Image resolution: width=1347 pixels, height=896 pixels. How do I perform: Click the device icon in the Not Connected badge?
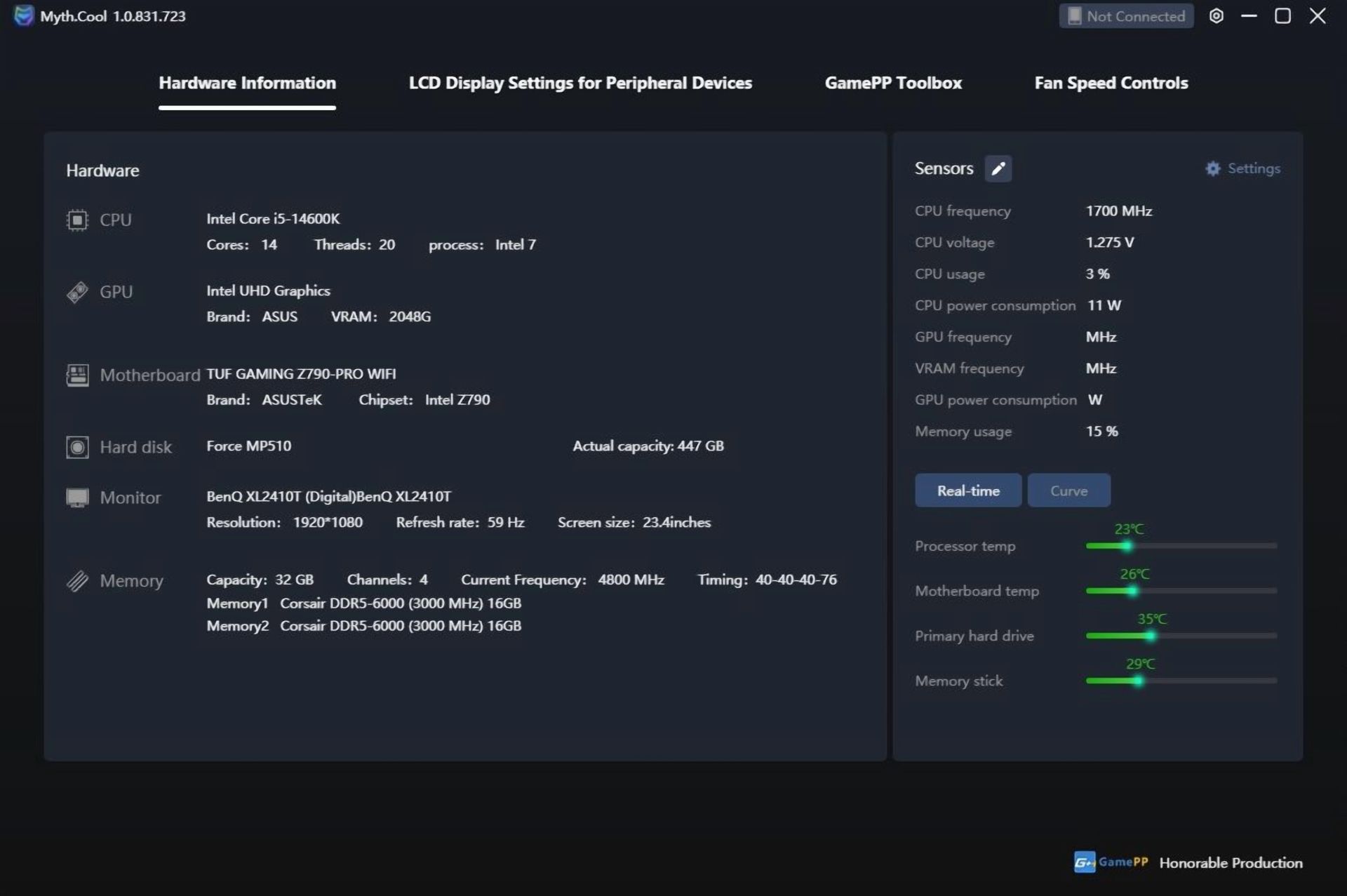coord(1074,16)
